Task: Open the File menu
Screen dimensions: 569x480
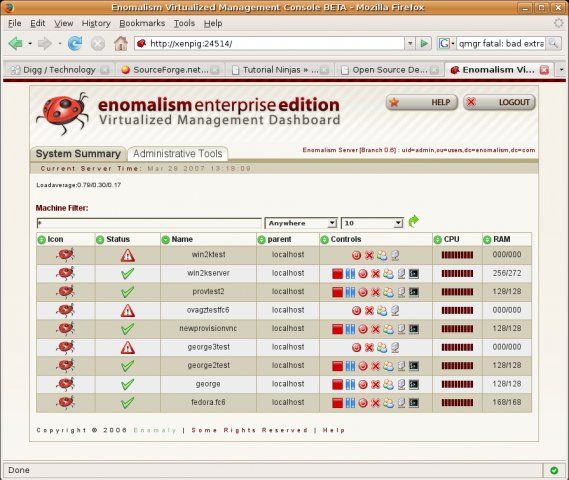Action: coord(15,23)
